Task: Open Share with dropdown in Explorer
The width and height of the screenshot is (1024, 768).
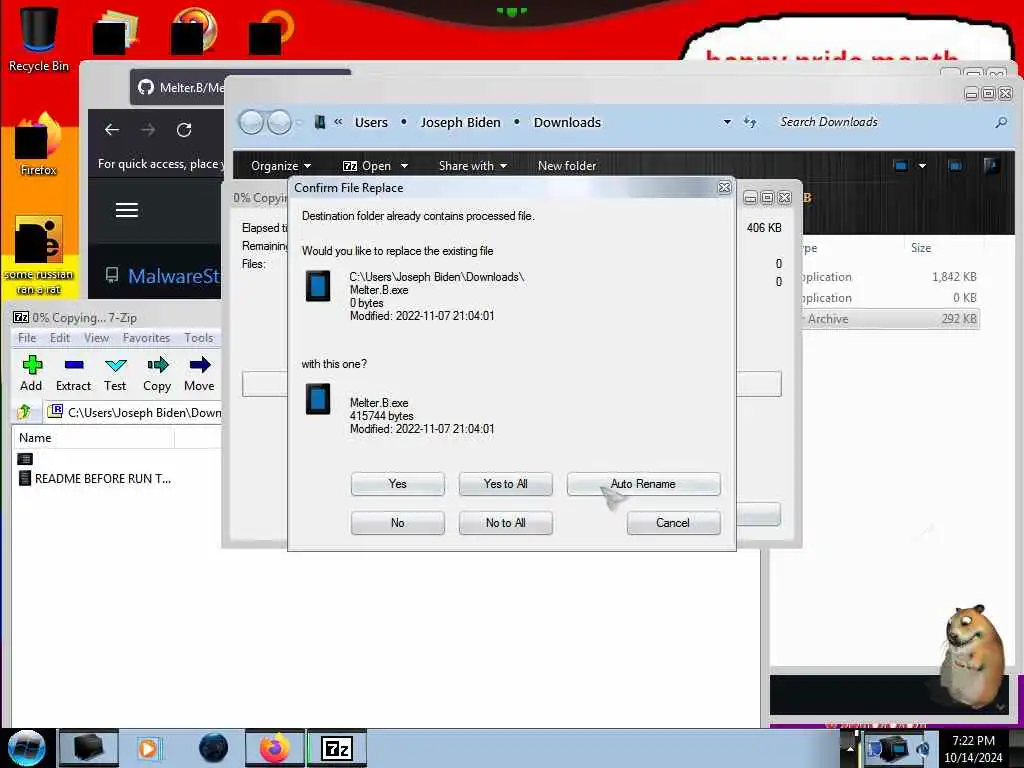Action: click(x=473, y=166)
